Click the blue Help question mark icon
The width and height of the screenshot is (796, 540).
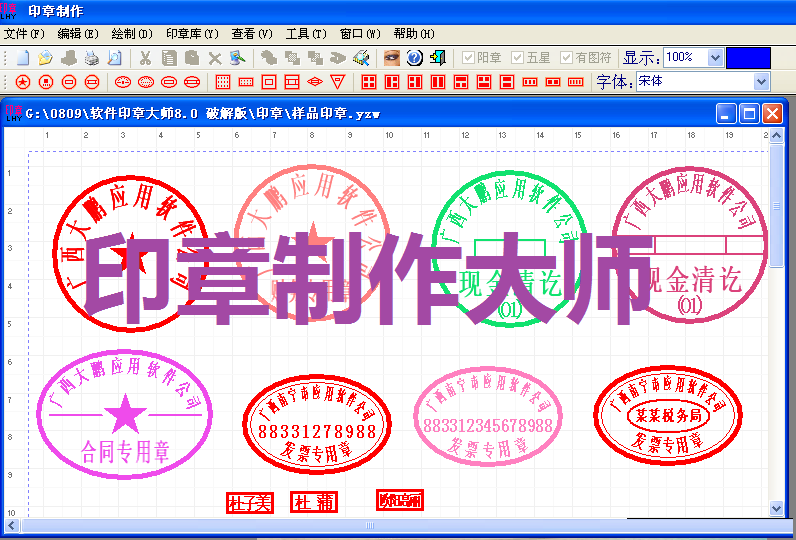pos(415,58)
